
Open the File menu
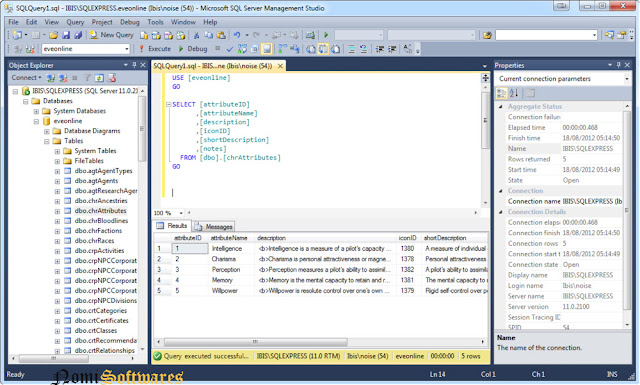13,22
